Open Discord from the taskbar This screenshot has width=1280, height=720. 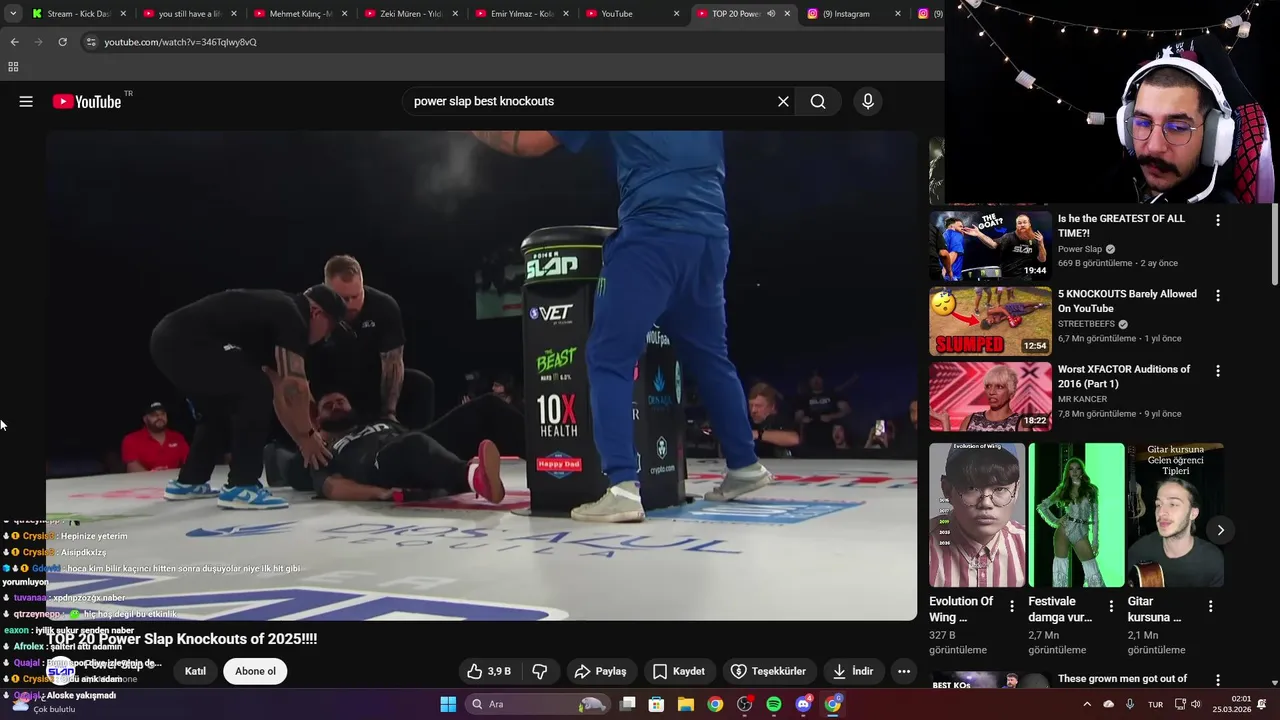(803, 704)
